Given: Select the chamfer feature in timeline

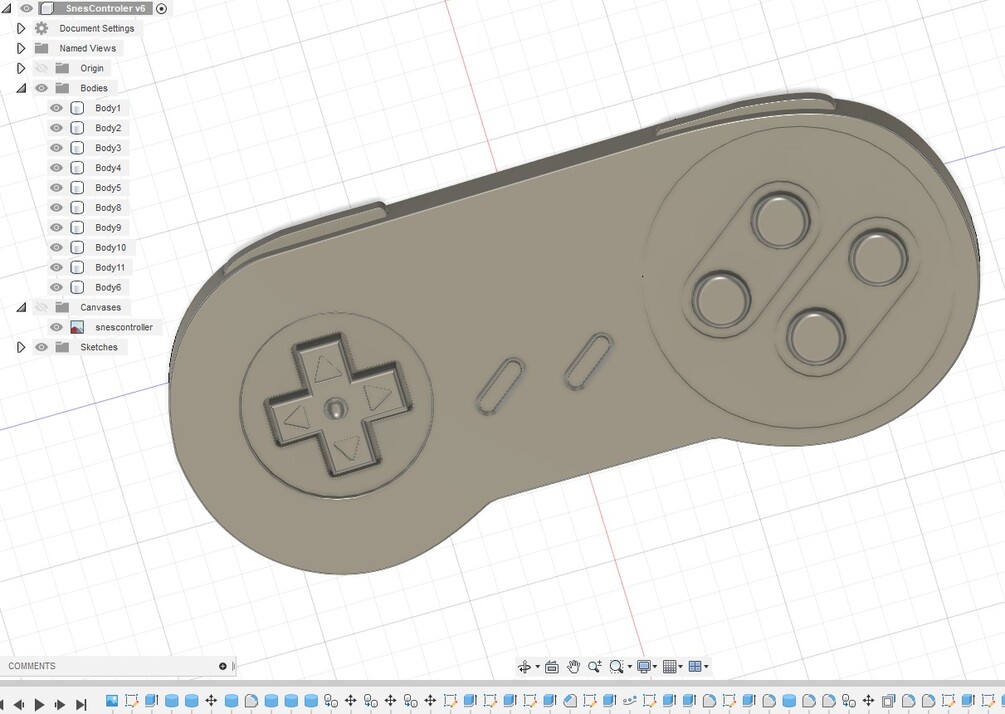Looking at the screenshot, I should tap(570, 701).
